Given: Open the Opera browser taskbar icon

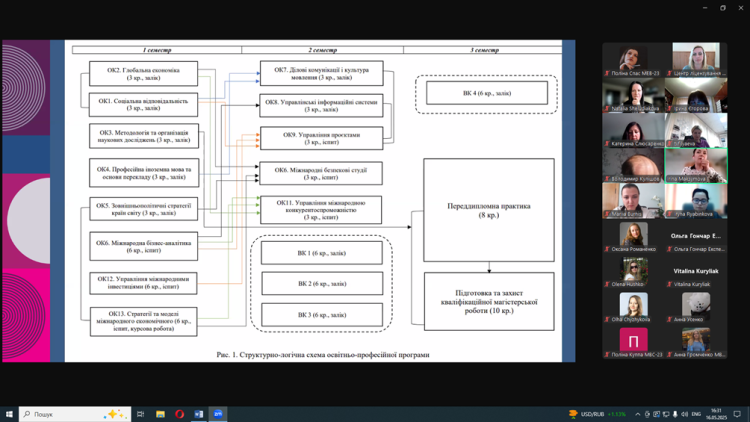Looking at the screenshot, I should [180, 414].
